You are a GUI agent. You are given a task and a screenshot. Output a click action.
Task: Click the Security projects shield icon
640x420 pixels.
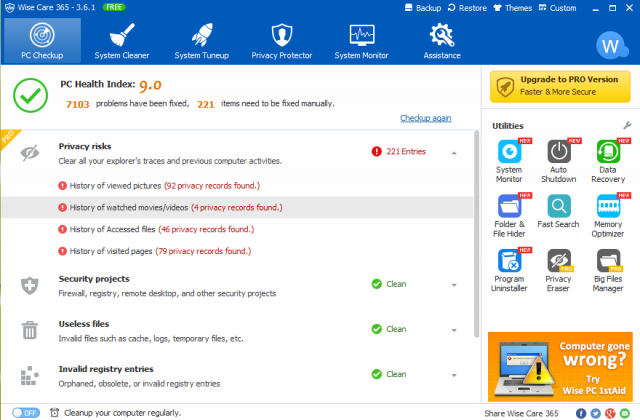(x=30, y=285)
